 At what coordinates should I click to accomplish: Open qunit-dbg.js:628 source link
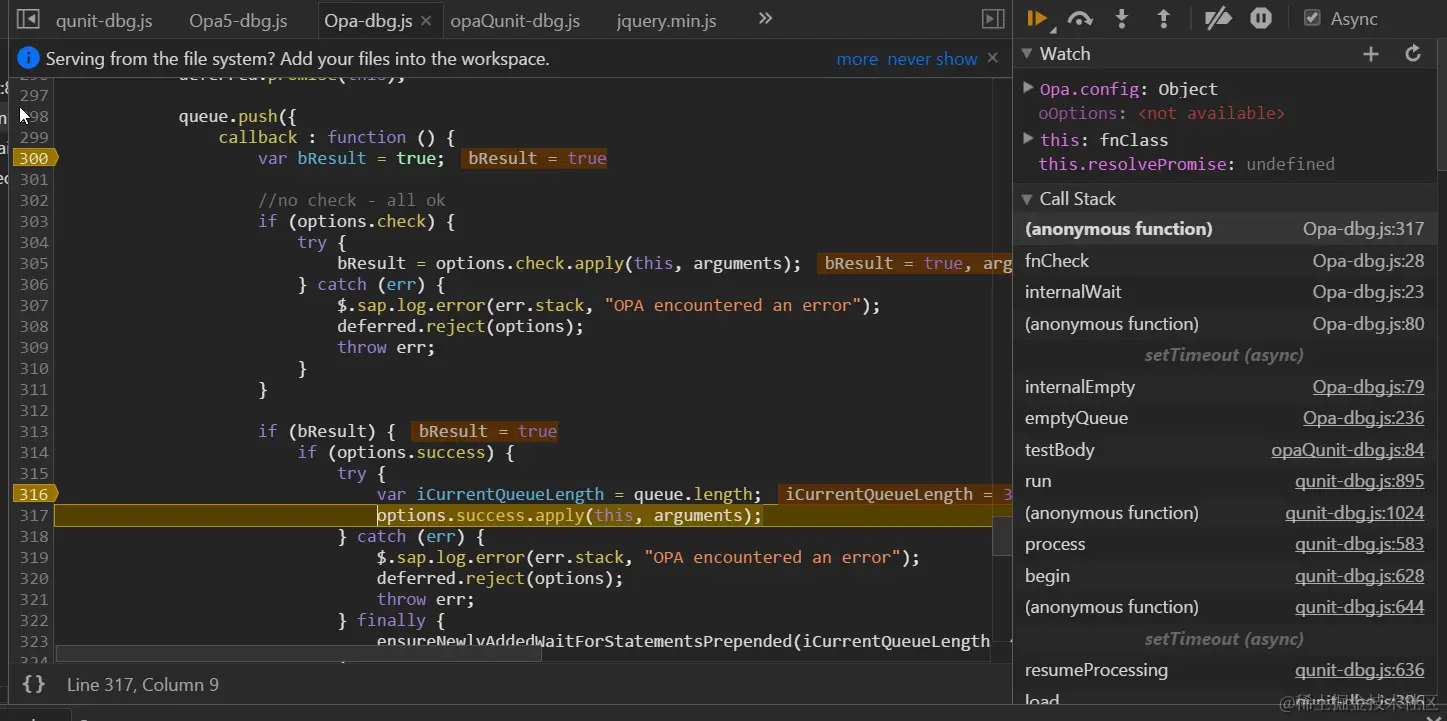1359,576
